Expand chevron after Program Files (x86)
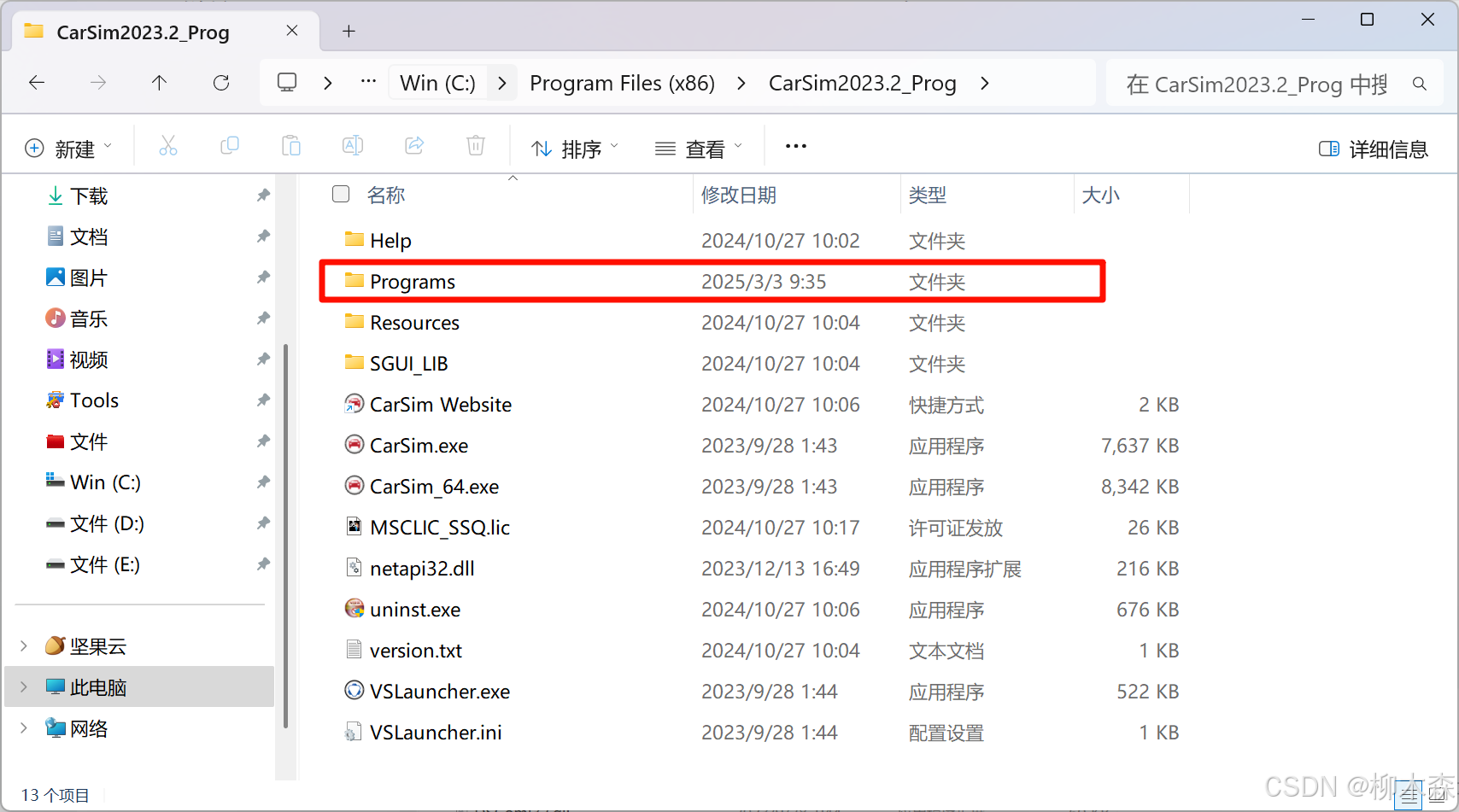This screenshot has width=1459, height=812. (741, 83)
